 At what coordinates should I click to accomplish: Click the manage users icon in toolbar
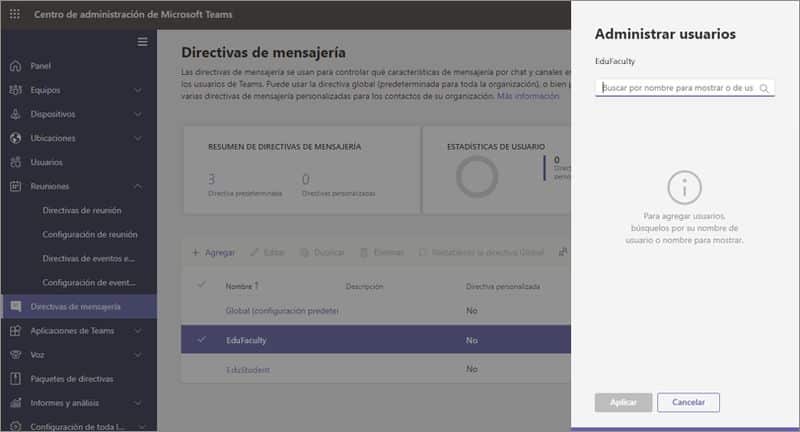[563, 252]
